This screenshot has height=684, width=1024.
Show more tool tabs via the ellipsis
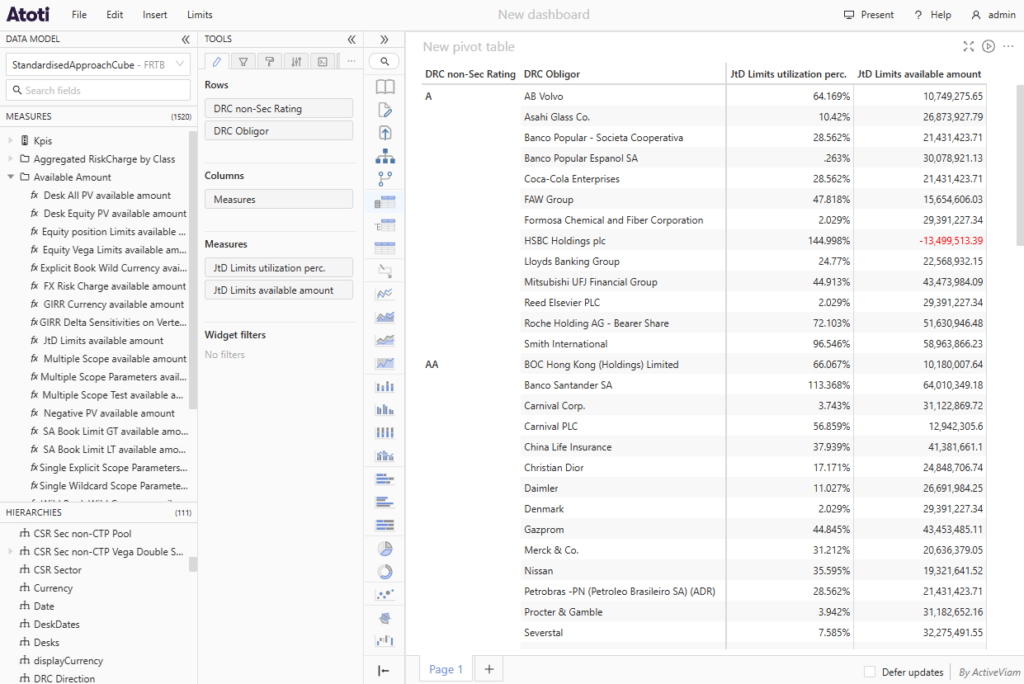click(351, 61)
